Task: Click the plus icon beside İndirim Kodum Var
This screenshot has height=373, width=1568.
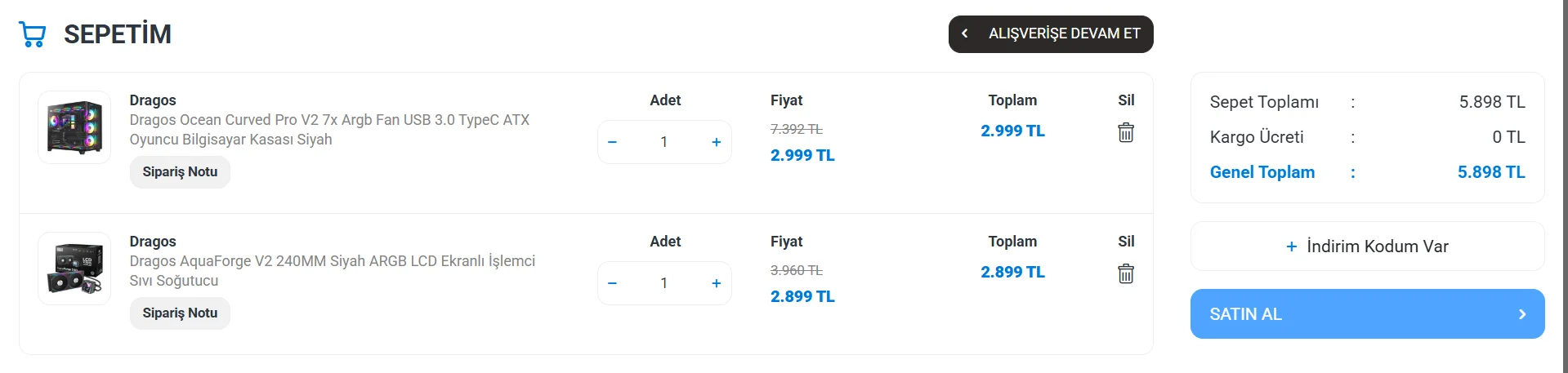Action: [x=1292, y=246]
